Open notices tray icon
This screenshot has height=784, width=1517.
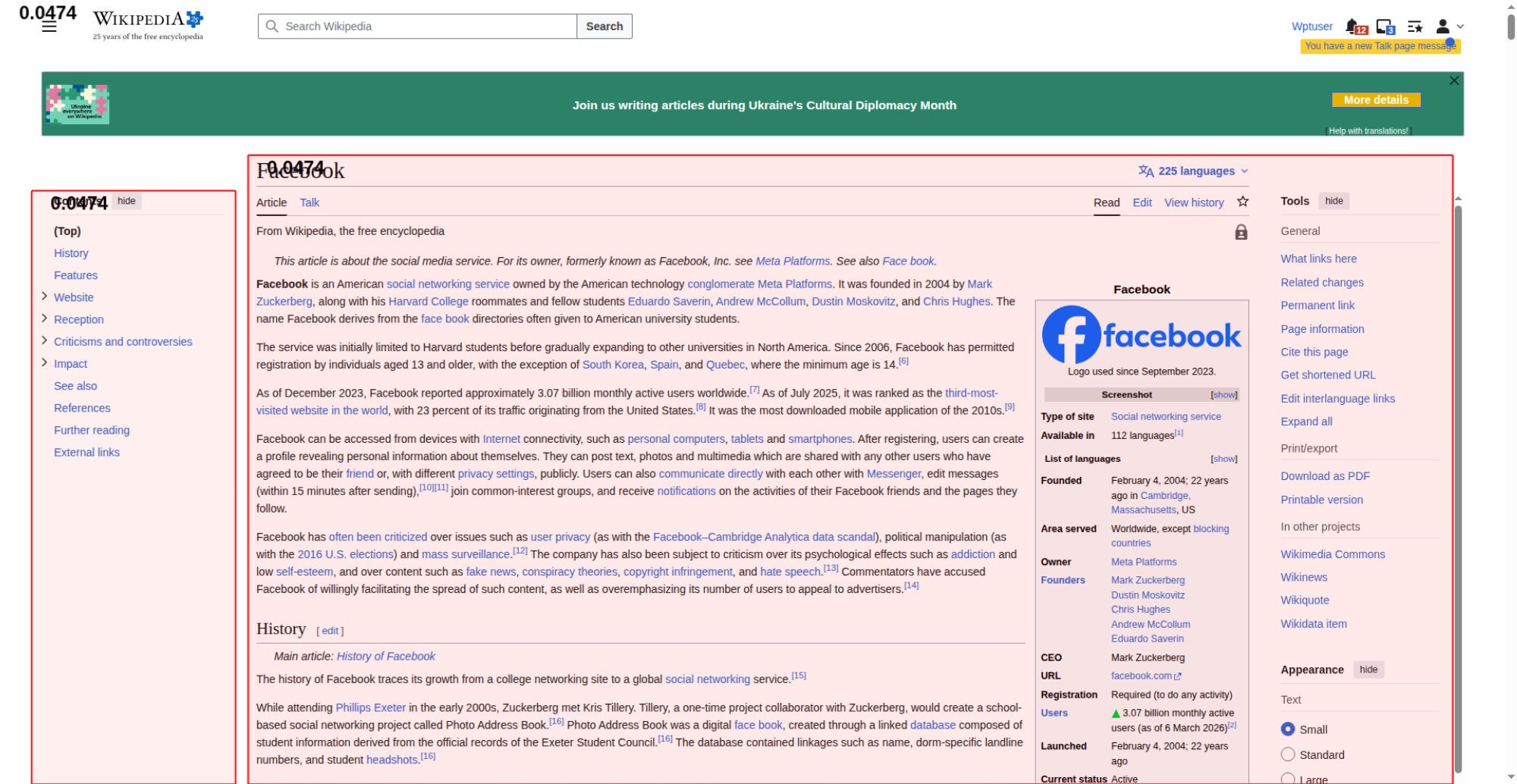click(x=1385, y=27)
